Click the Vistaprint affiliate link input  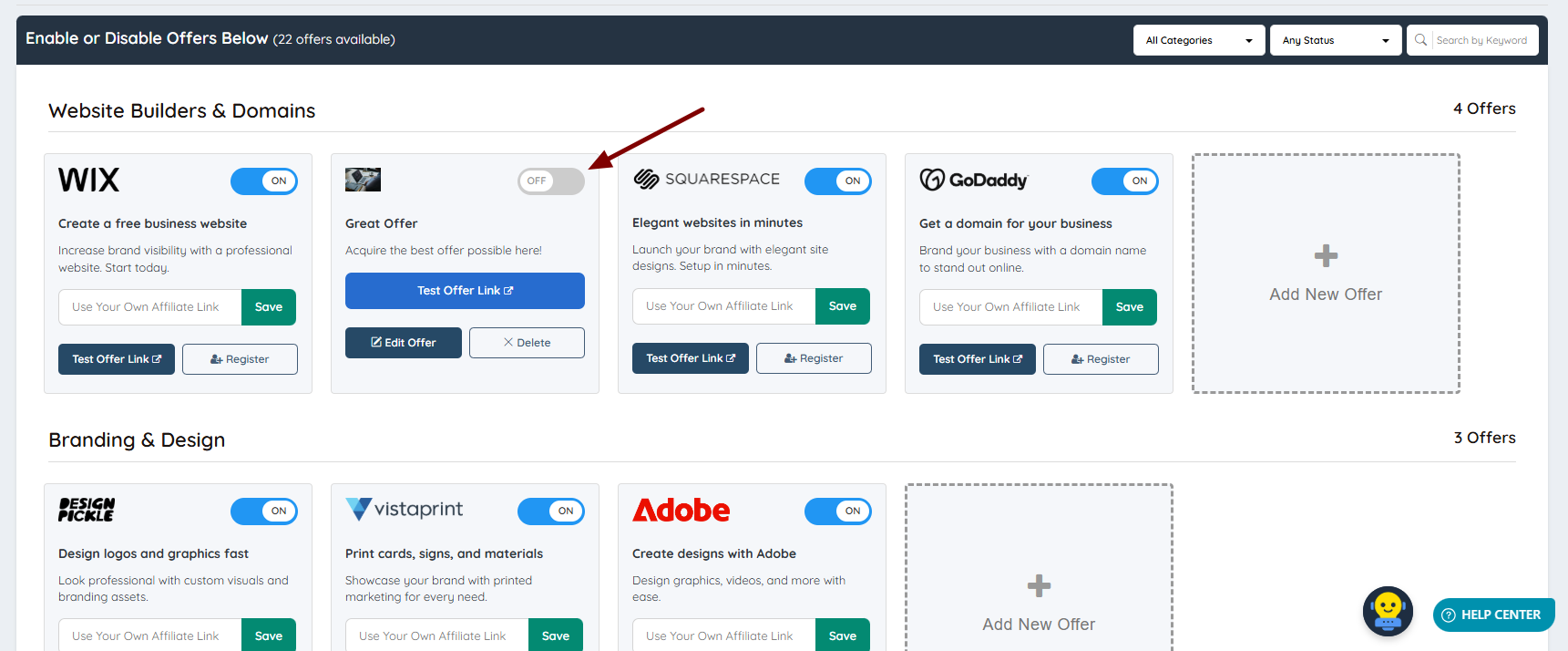[x=437, y=635]
